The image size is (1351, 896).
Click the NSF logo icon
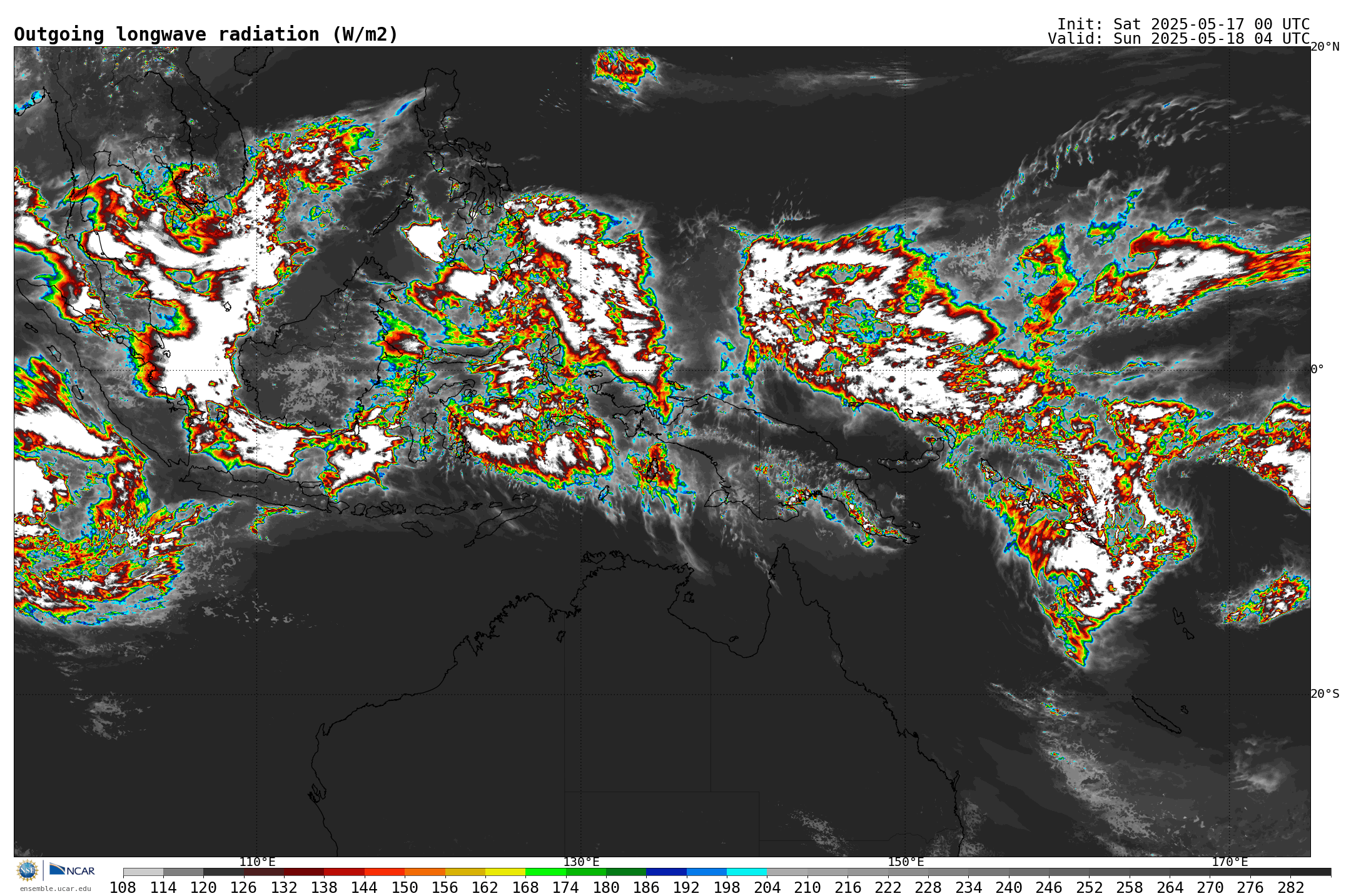pyautogui.click(x=28, y=870)
